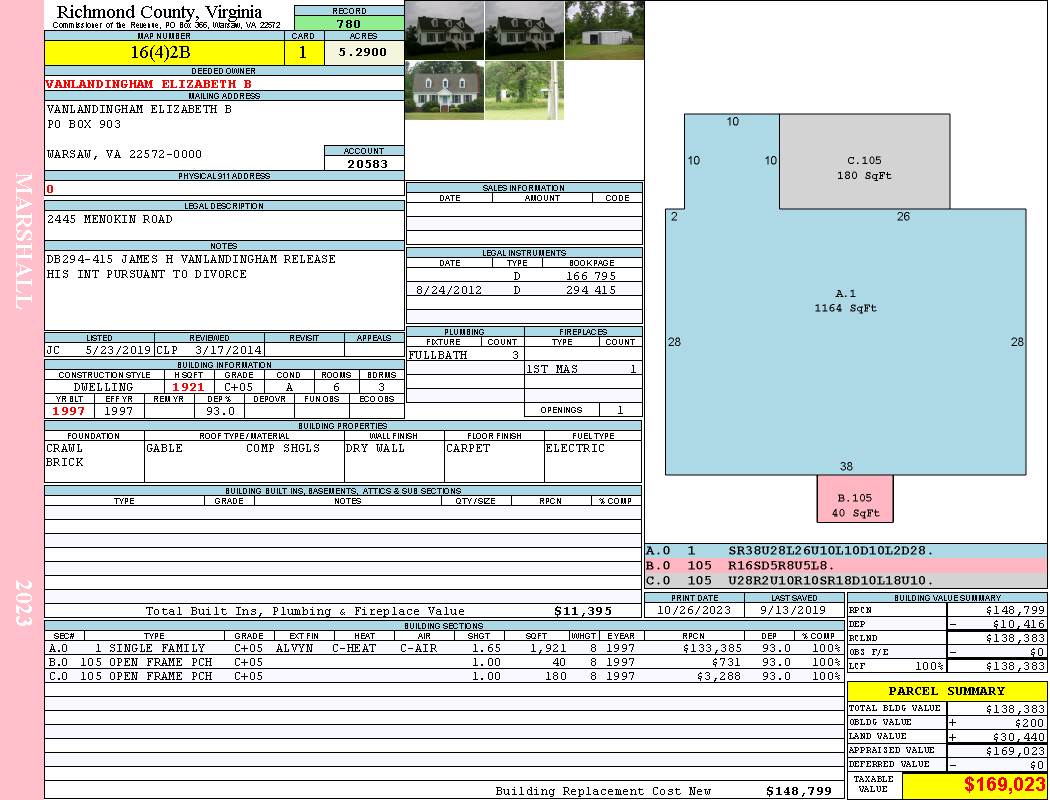Select exterior finish ALVYN
1050x800 pixels.
pos(295,648)
